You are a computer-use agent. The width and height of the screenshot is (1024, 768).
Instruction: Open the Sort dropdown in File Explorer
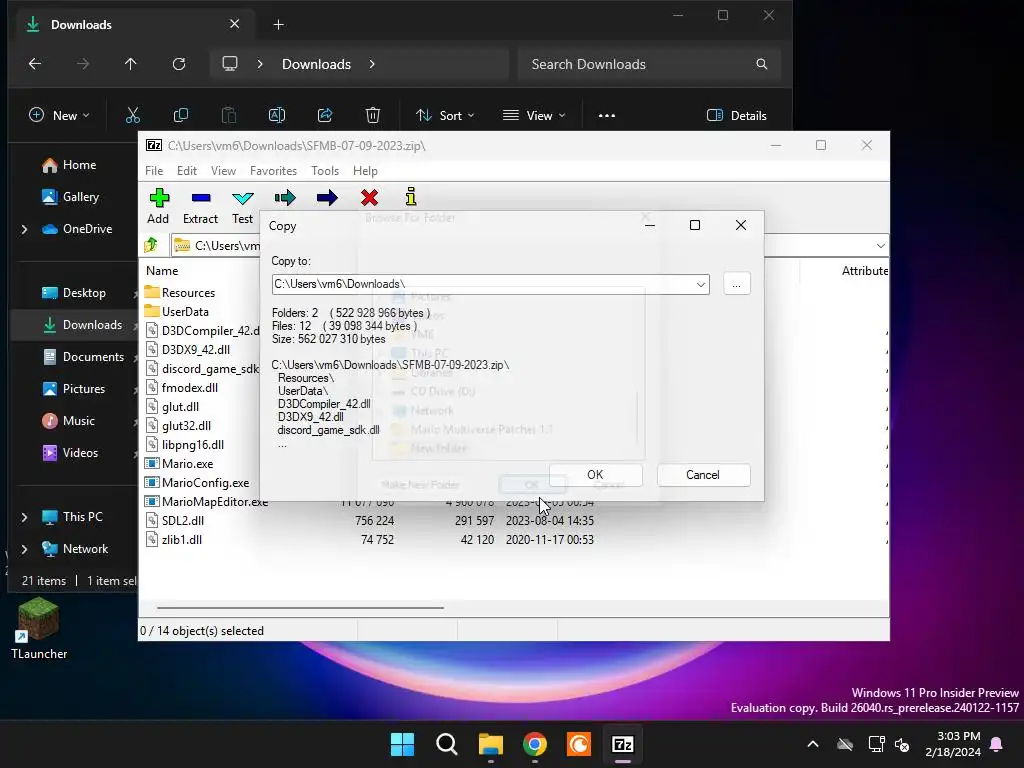pyautogui.click(x=445, y=116)
